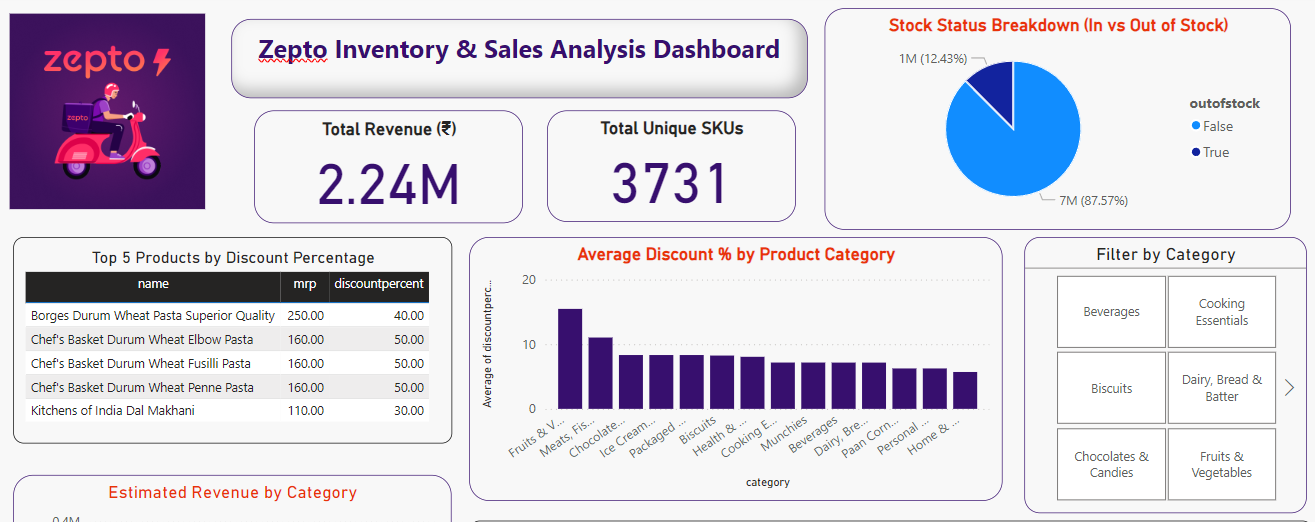The image size is (1315, 522).
Task: Click the Health &... bar in chart
Action: [x=752, y=383]
